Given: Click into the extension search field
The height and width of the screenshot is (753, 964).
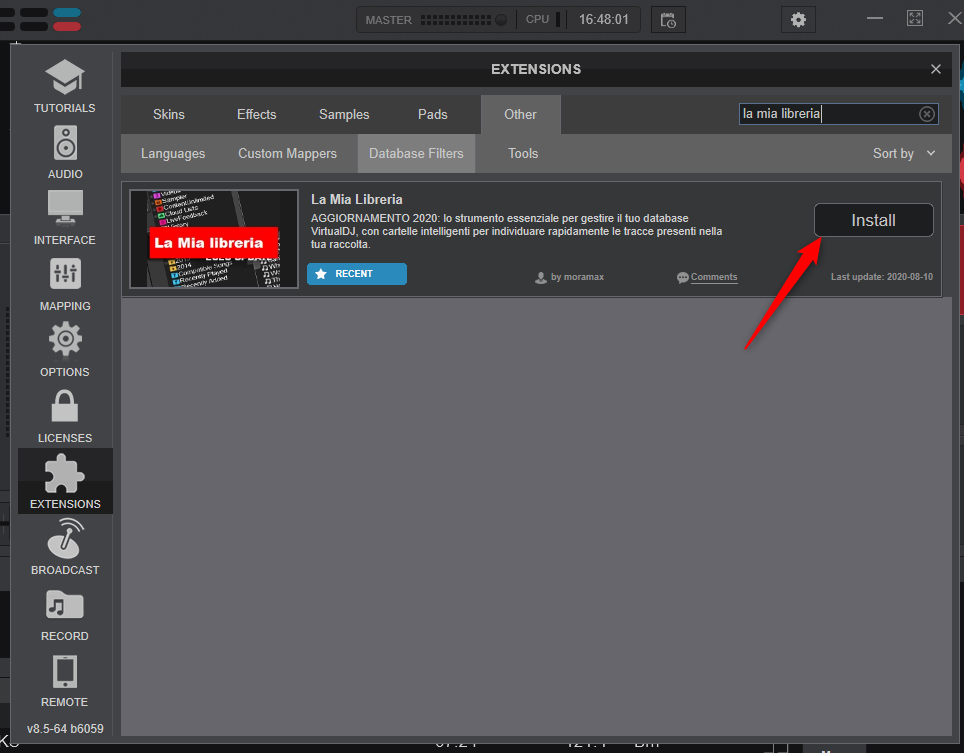Looking at the screenshot, I should coord(825,114).
